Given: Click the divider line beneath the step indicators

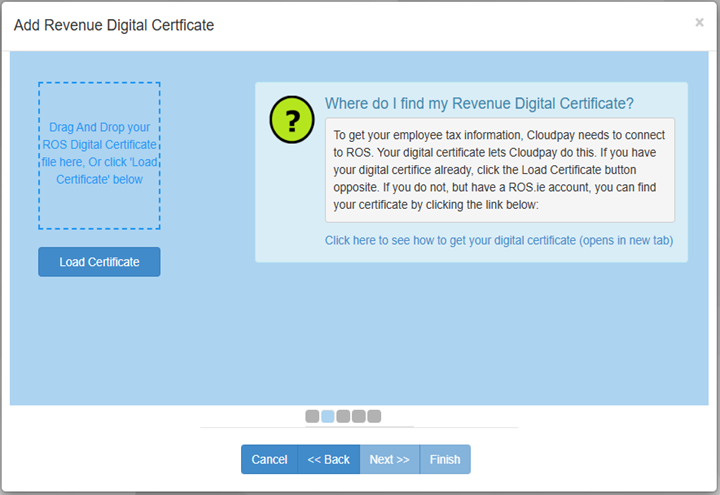Looking at the screenshot, I should coord(359,428).
